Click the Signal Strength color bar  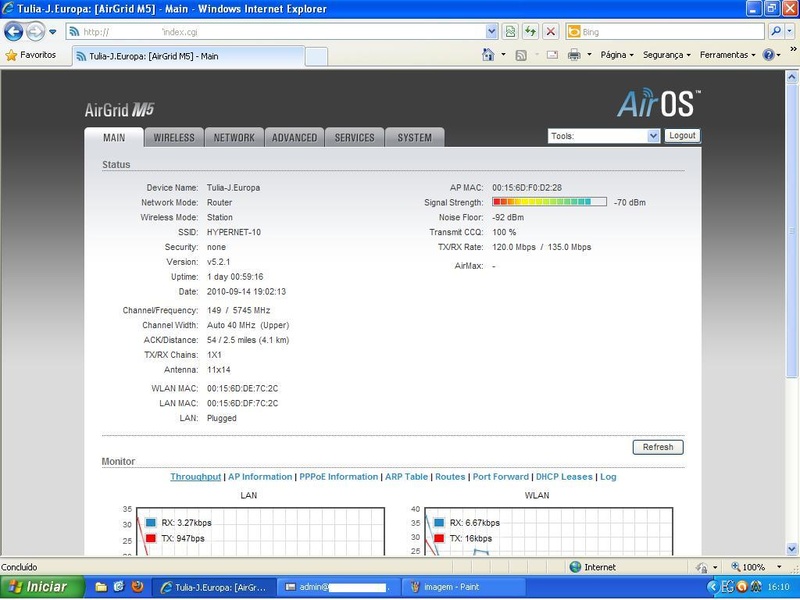(549, 202)
